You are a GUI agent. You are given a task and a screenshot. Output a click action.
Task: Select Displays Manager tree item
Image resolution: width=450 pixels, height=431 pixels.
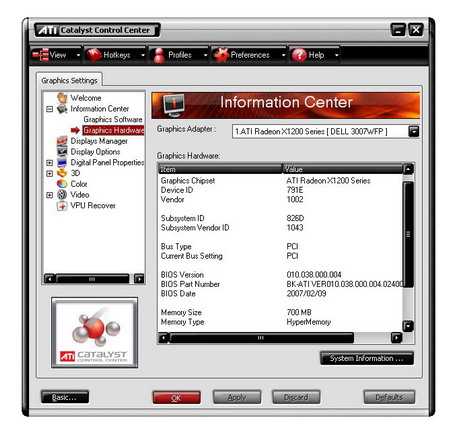click(x=99, y=141)
